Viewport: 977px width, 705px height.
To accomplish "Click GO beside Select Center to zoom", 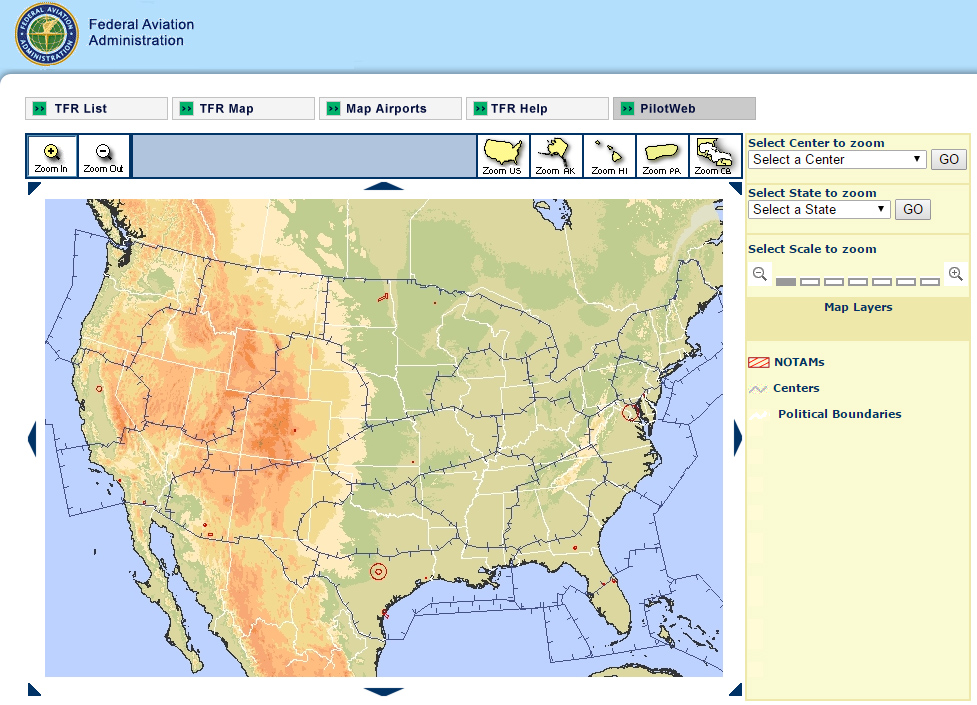I will [x=948, y=159].
